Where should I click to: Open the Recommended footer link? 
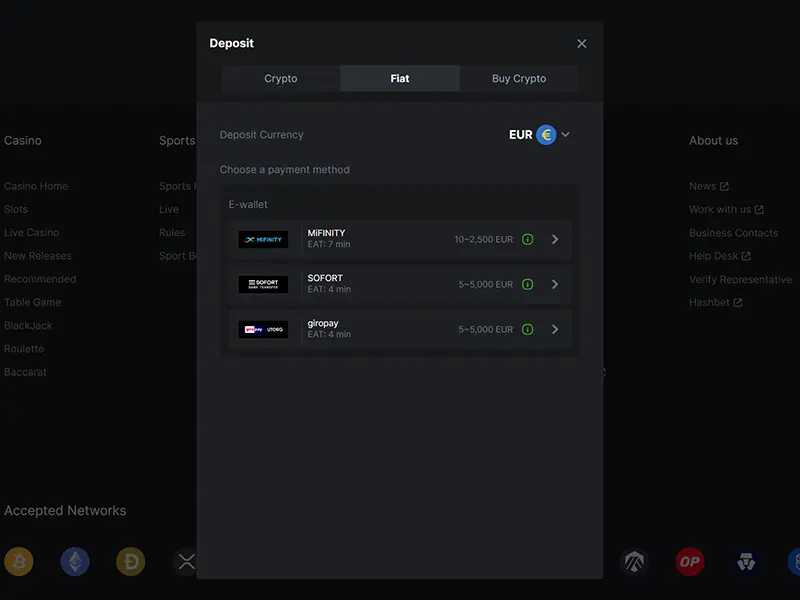tap(40, 279)
